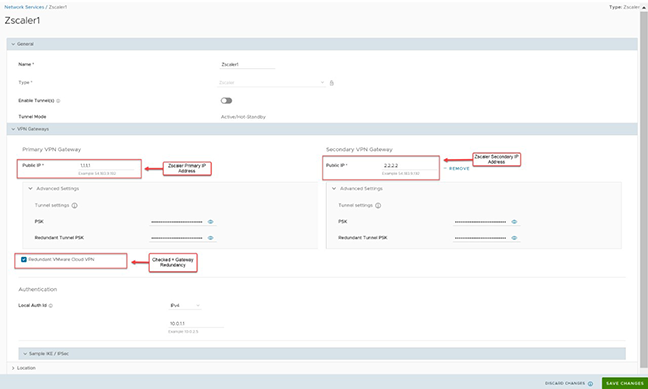Toggle the Enable Tunnel(s) switch
The height and width of the screenshot is (389, 648).
coord(226,101)
